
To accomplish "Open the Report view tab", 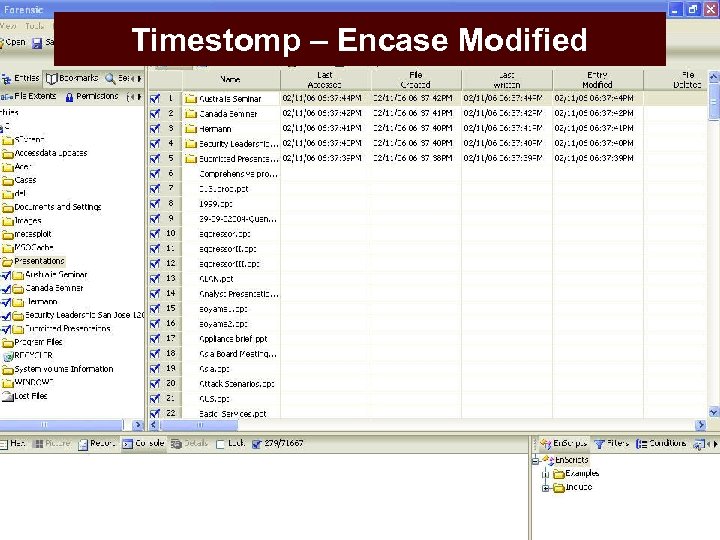I will 96,444.
